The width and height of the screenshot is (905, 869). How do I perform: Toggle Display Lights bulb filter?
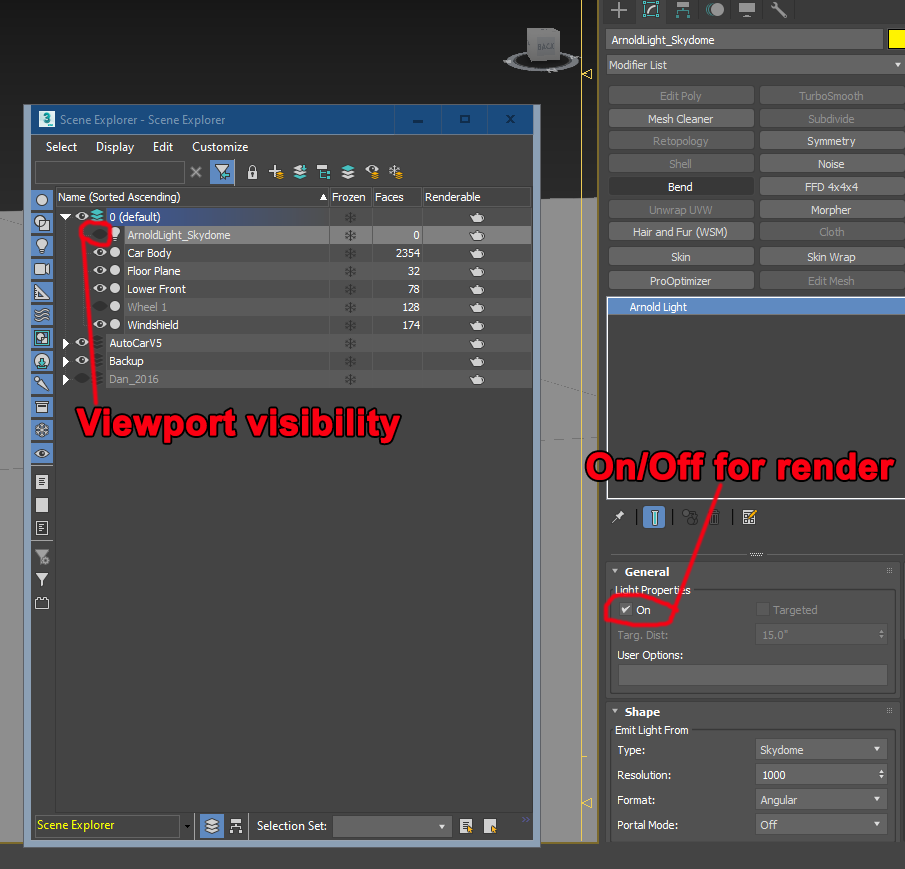pos(42,246)
